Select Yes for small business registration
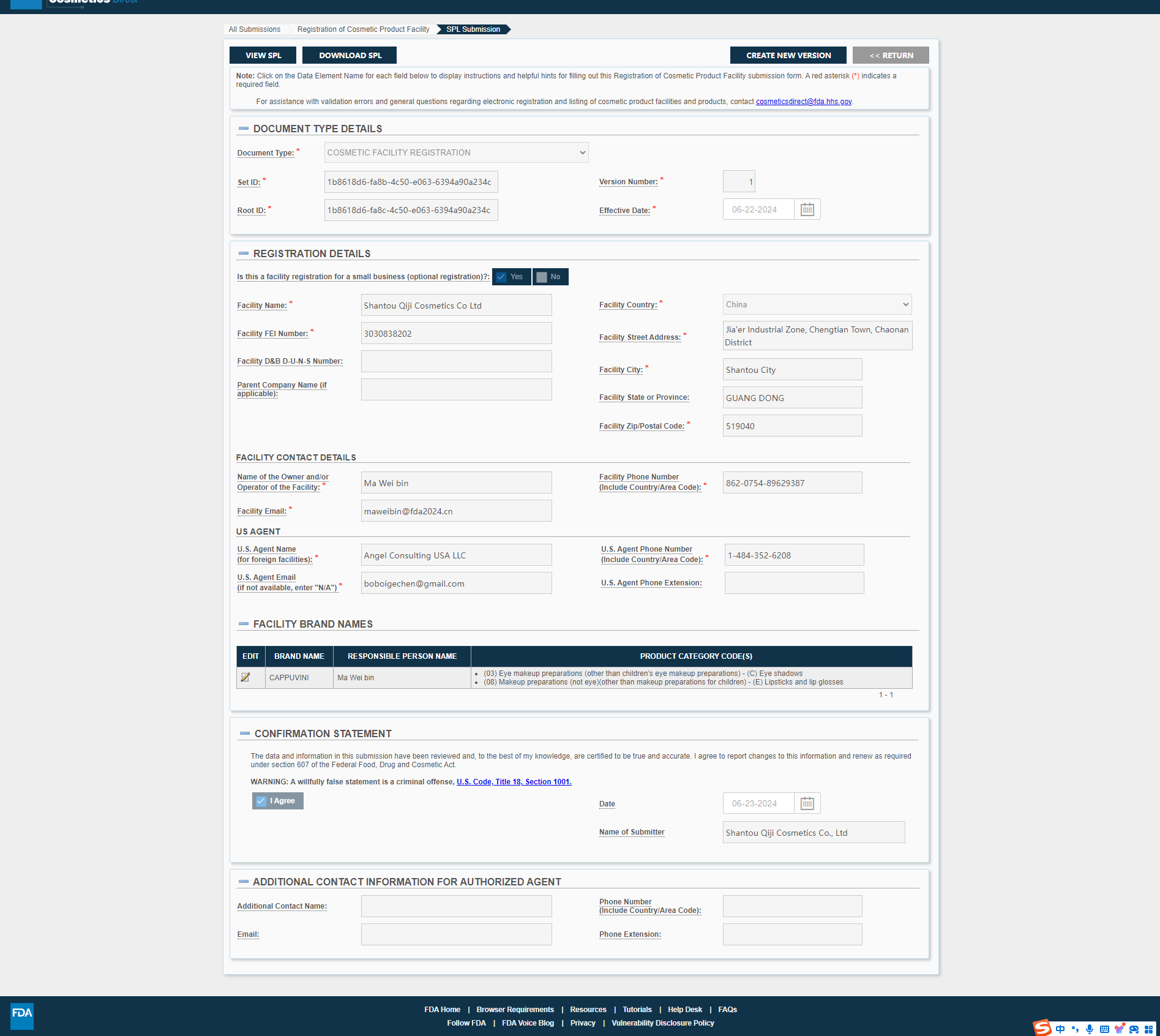Image resolution: width=1160 pixels, height=1036 pixels. pos(511,277)
